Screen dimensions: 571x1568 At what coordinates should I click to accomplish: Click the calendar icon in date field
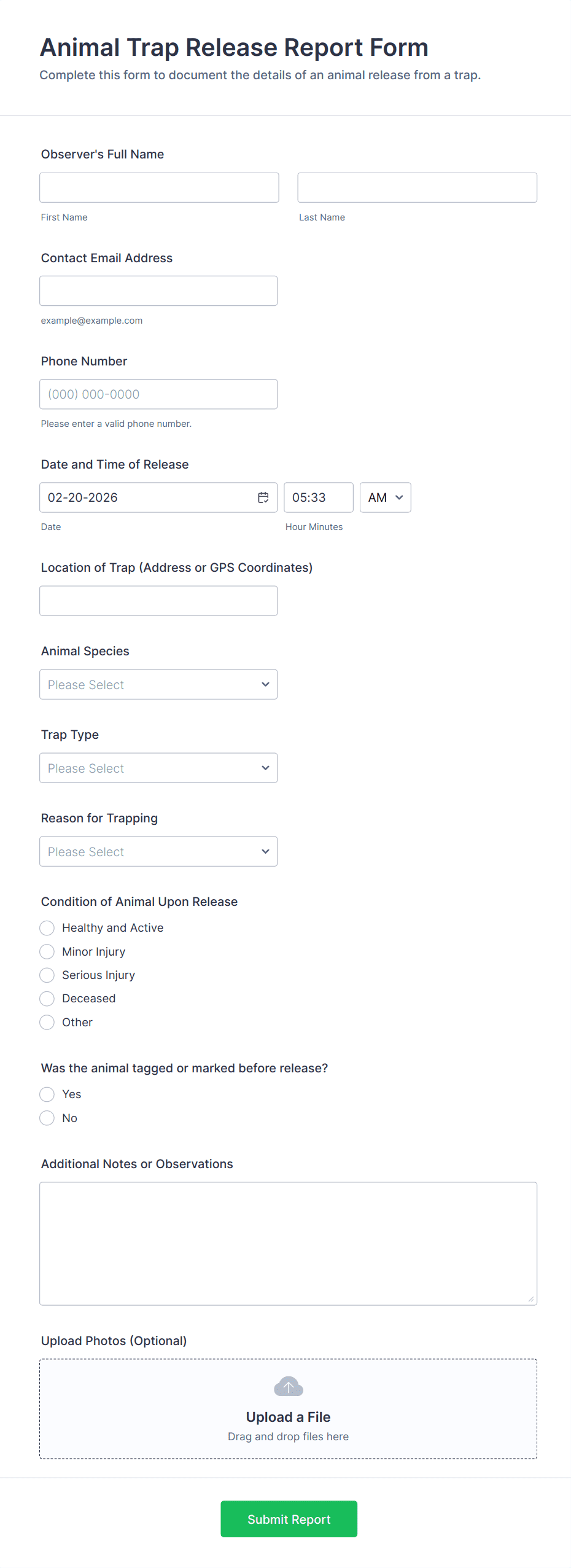(x=263, y=497)
